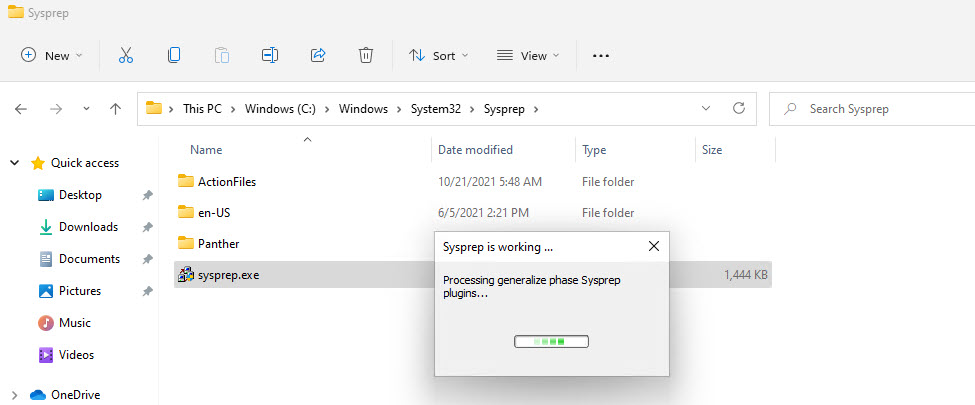The image size is (975, 405).
Task: Select the ActionFiles folder name
Action: (x=227, y=182)
